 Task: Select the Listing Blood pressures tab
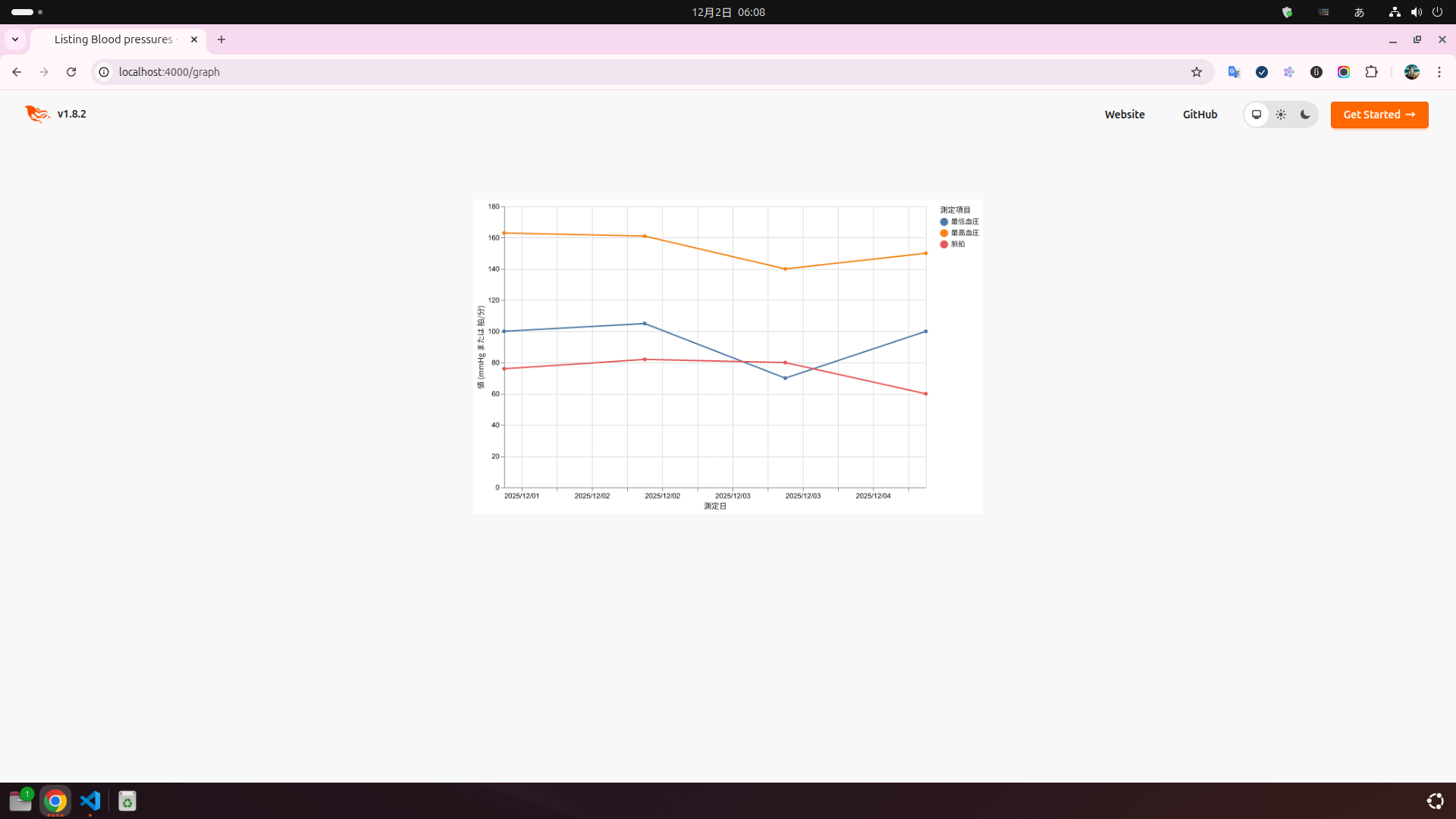(114, 39)
